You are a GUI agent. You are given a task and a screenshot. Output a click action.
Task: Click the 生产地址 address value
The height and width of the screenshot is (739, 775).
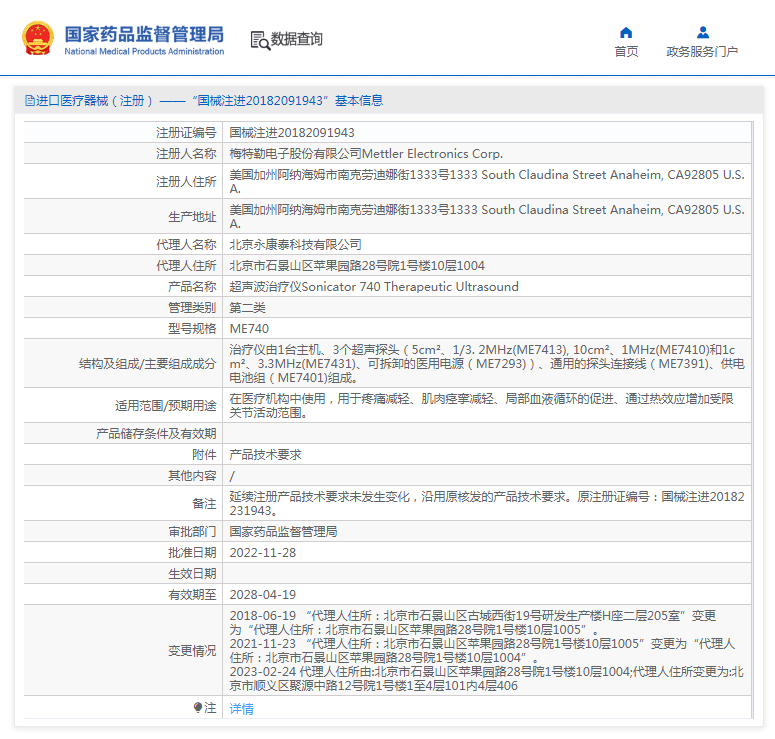pyautogui.click(x=487, y=217)
